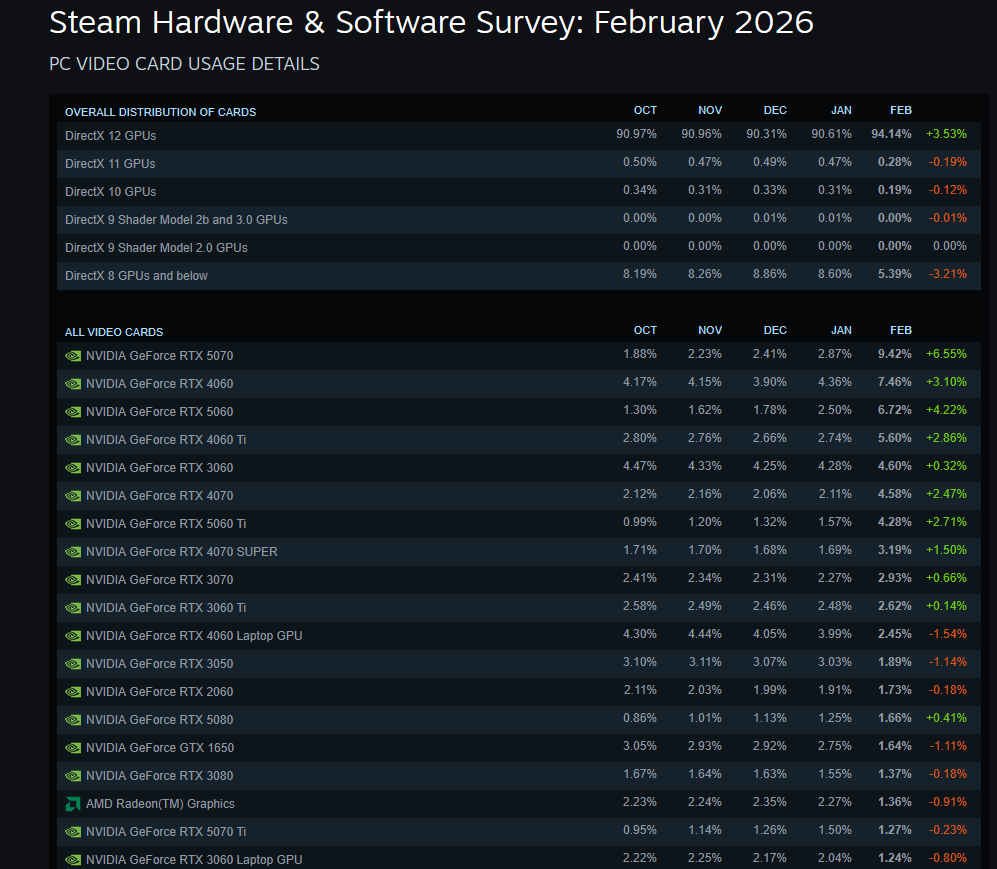
Task: Click the 3.11% NOV value for RTX 3050
Action: coord(705,662)
